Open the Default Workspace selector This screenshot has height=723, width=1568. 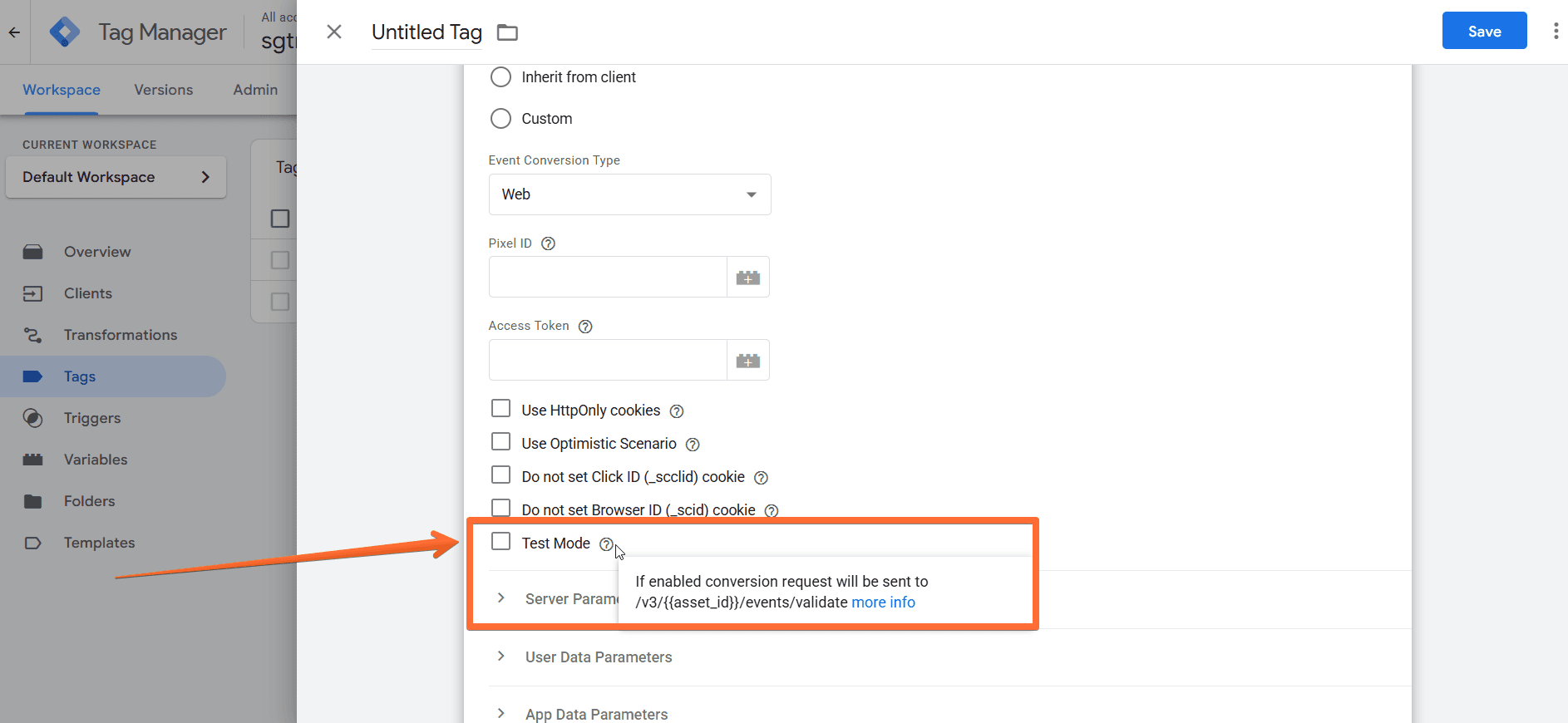coord(116,177)
